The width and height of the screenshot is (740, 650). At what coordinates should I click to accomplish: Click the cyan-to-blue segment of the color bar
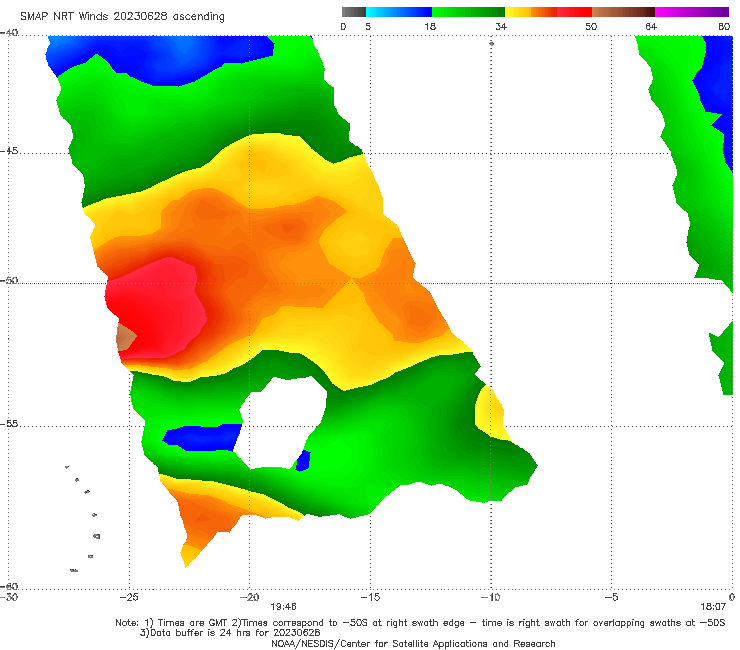pyautogui.click(x=399, y=12)
